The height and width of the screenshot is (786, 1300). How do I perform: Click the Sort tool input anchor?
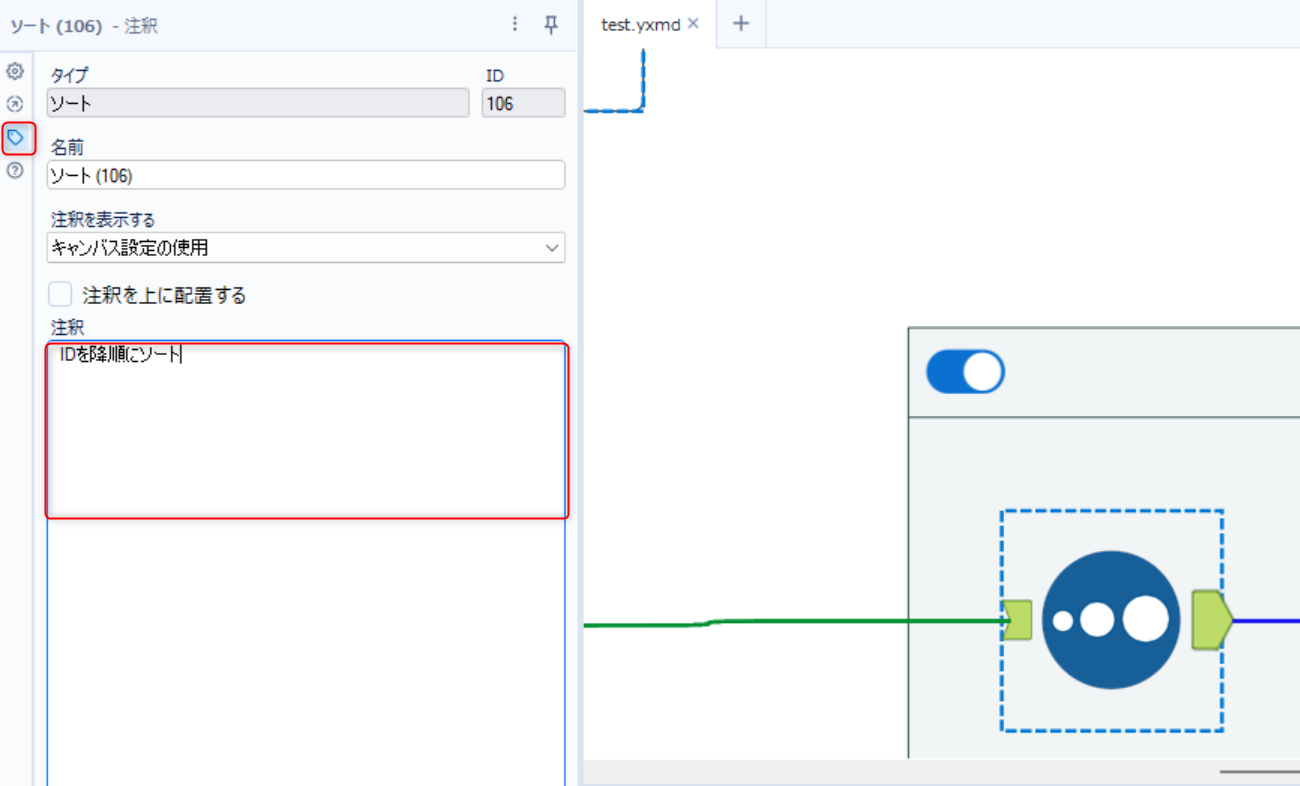coord(1018,620)
